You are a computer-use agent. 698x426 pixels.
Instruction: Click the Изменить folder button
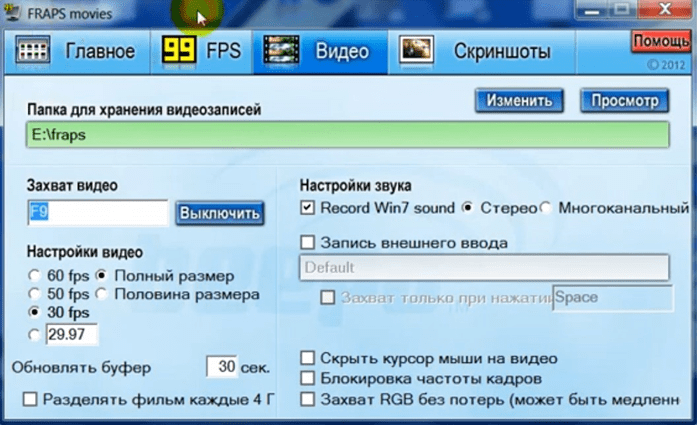(x=519, y=101)
